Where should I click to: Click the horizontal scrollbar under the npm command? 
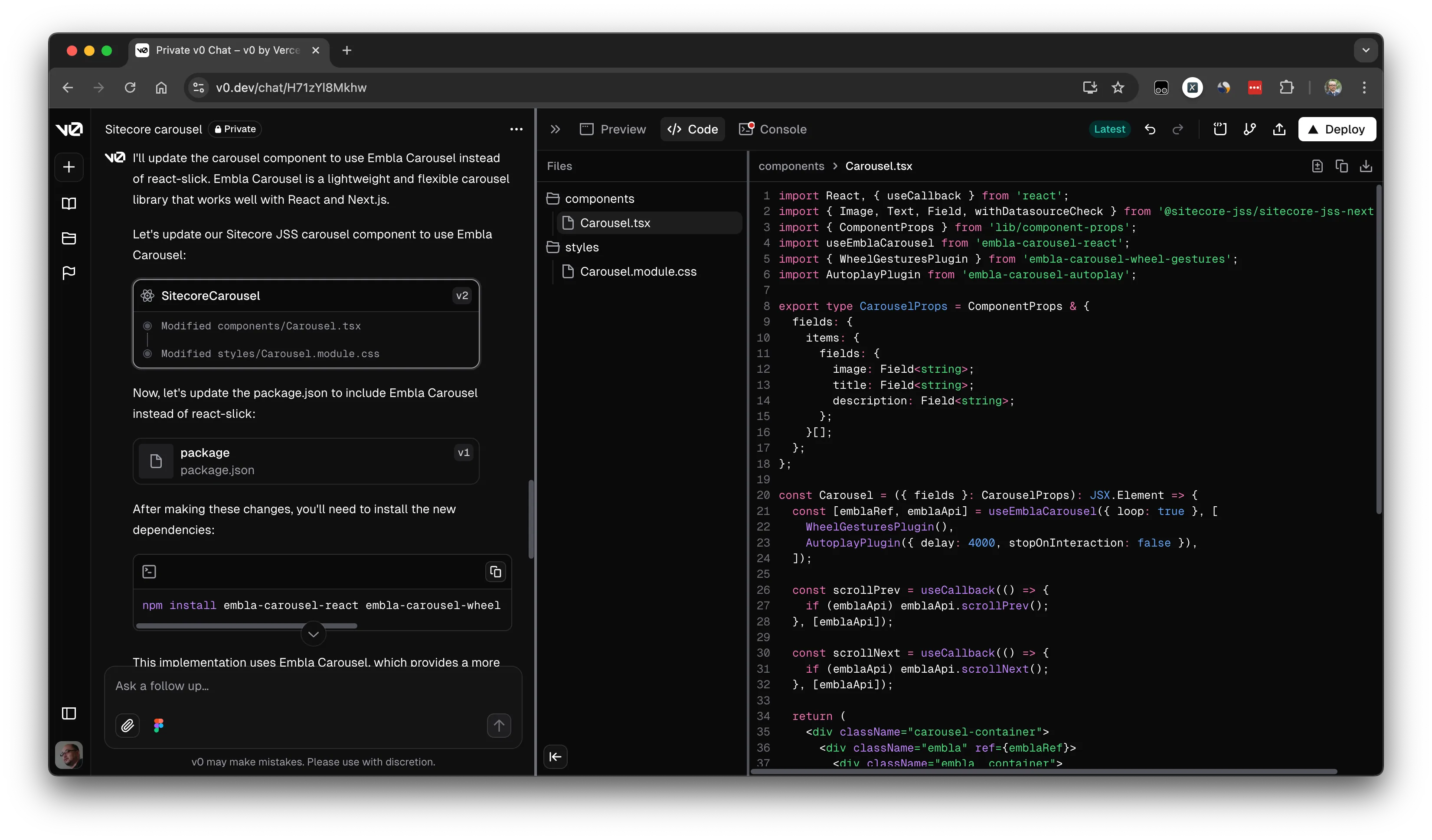pyautogui.click(x=247, y=626)
